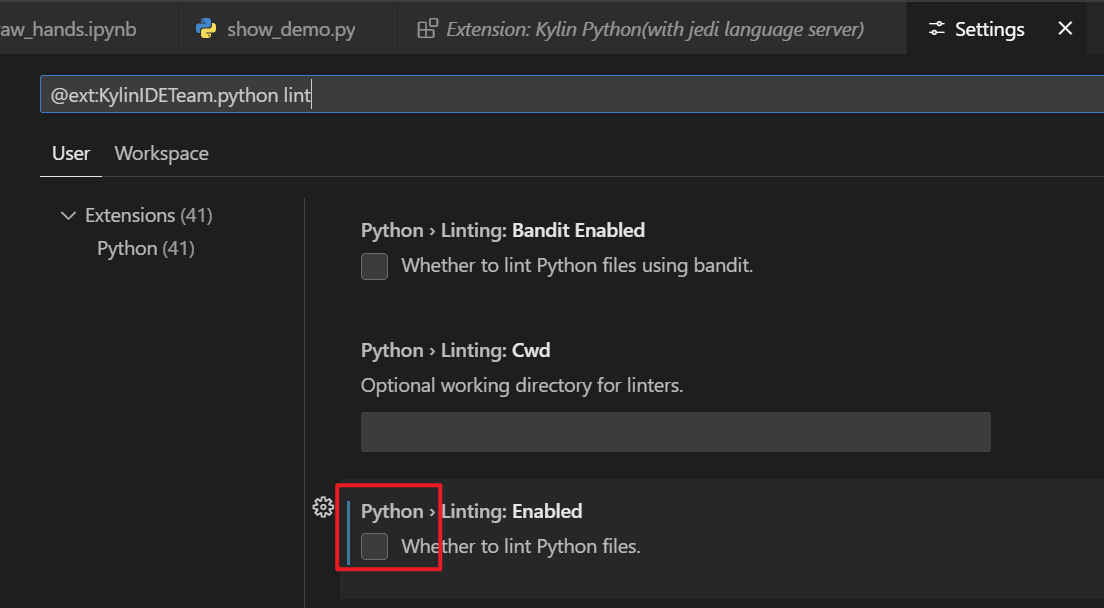Open the gear menu beside Linting: Enabled
Screen dimensions: 1104x608
323,507
